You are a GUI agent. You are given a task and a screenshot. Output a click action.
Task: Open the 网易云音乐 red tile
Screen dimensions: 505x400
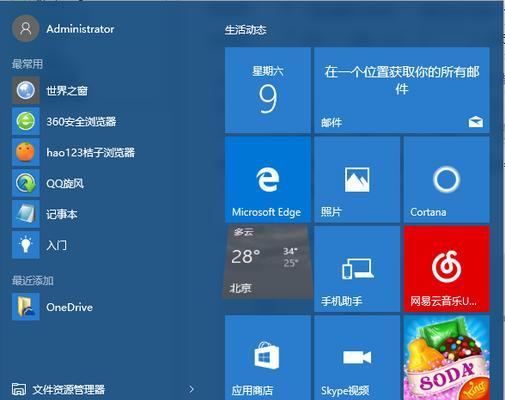tap(447, 269)
